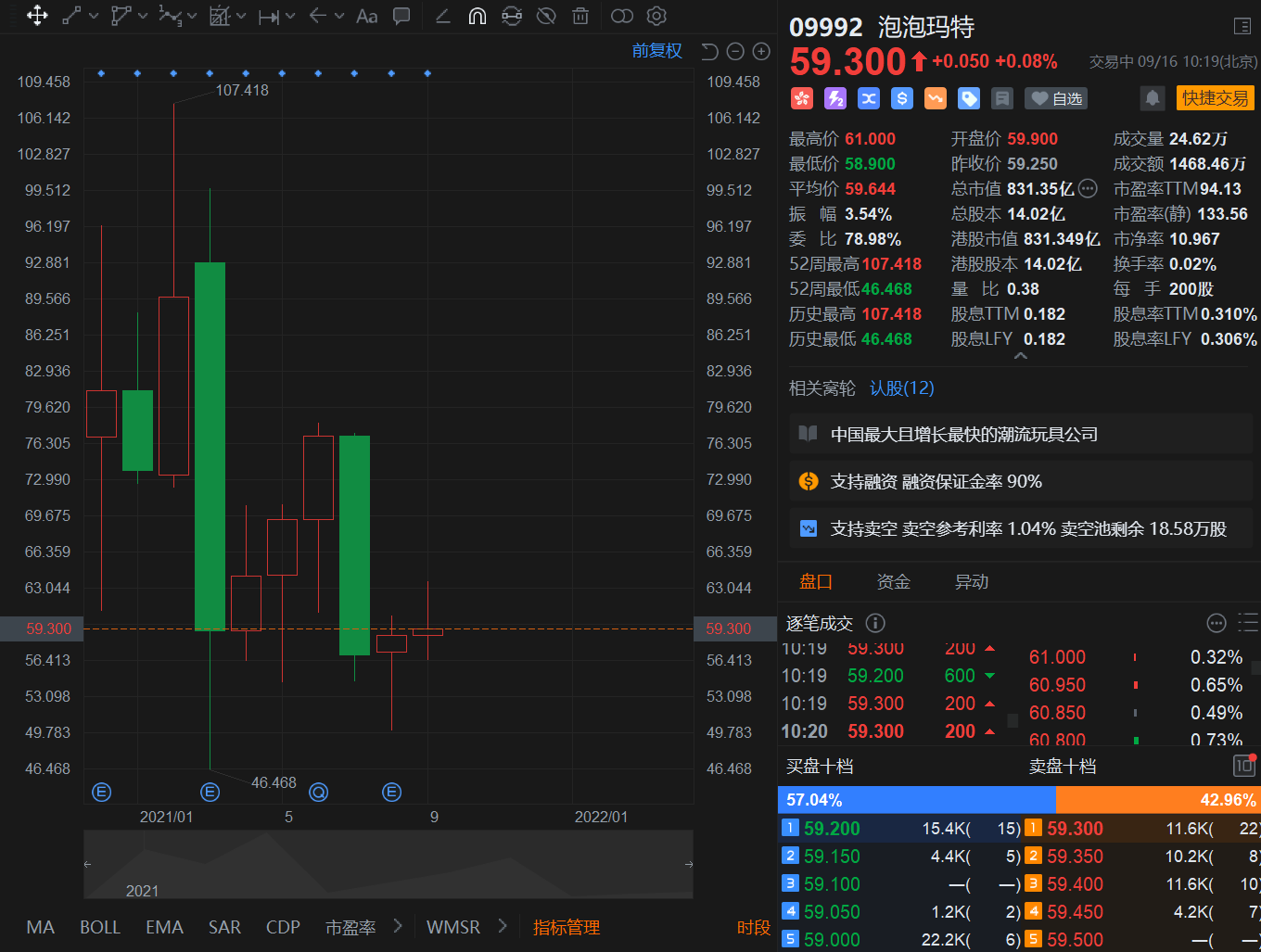Select the crosshair move tool
The height and width of the screenshot is (952, 1261).
coord(37,16)
